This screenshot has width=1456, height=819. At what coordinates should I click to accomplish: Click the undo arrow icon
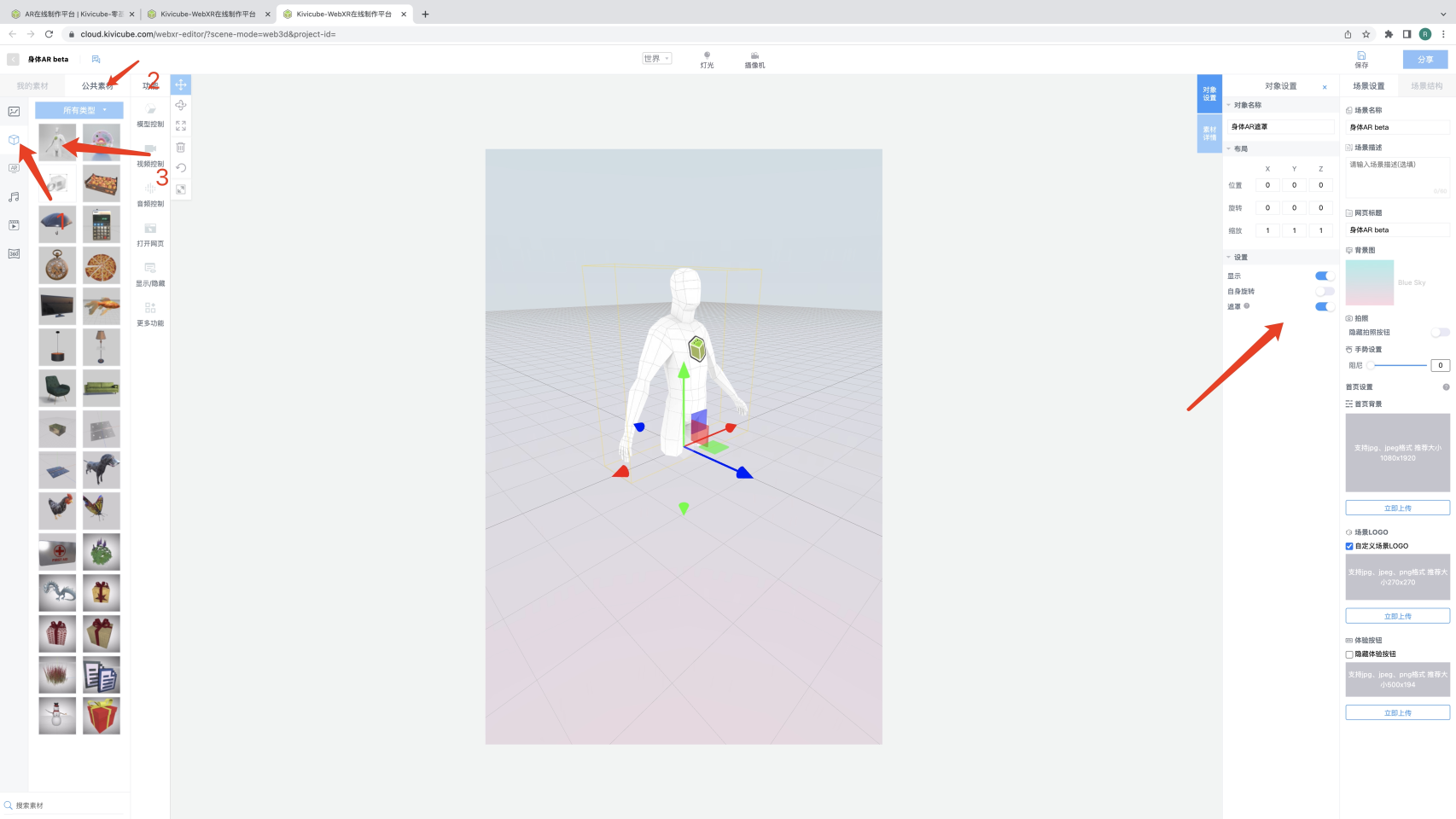click(181, 168)
